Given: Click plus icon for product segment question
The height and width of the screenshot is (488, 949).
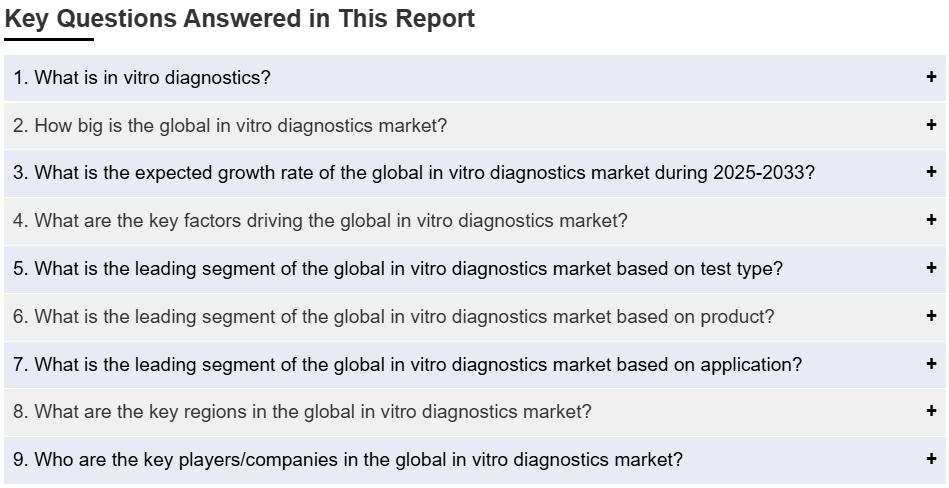Looking at the screenshot, I should (x=931, y=315).
